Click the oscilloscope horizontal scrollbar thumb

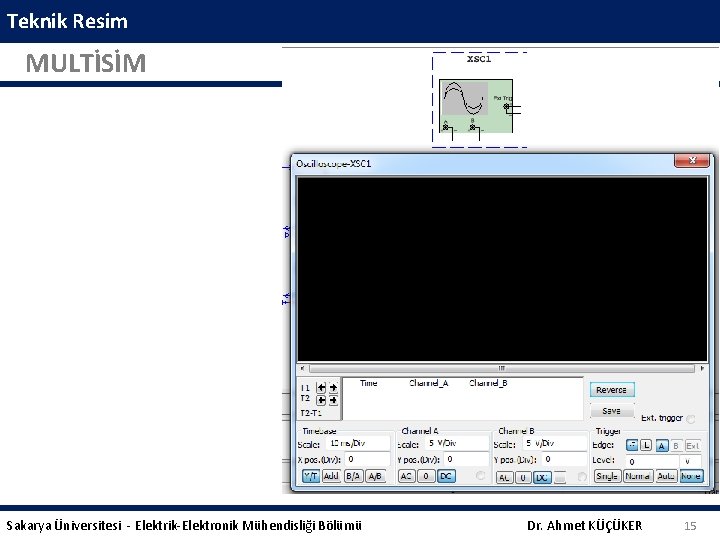(x=502, y=368)
